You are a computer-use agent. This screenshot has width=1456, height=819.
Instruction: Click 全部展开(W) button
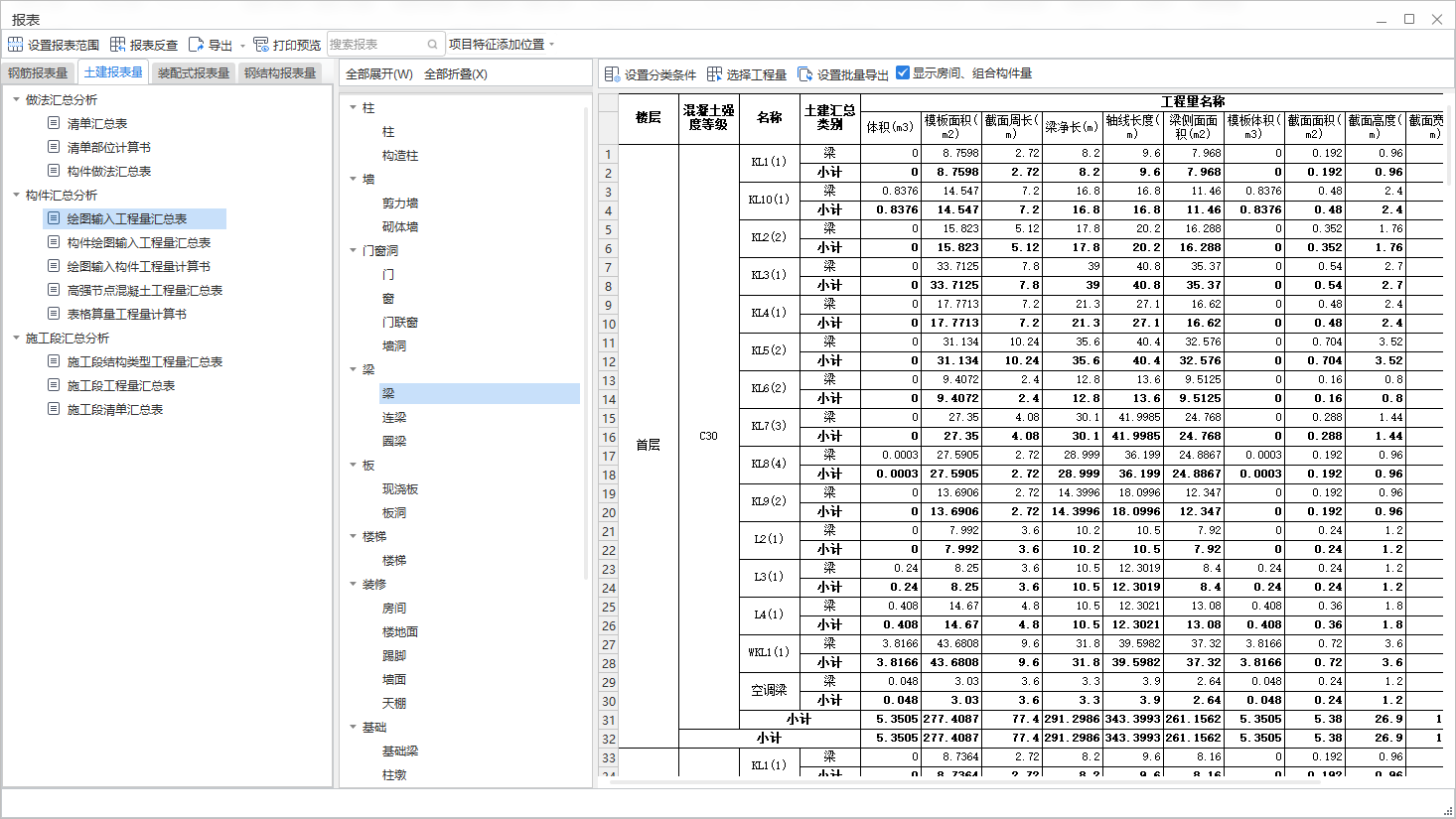pos(379,74)
